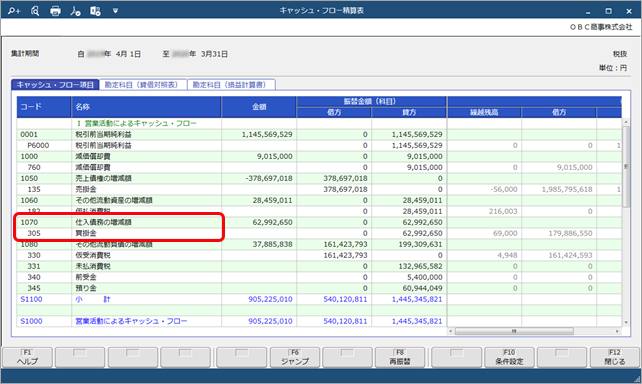Screen dimensions: 642x384
Task: Open F10 条件設定 button
Action: (x=509, y=357)
